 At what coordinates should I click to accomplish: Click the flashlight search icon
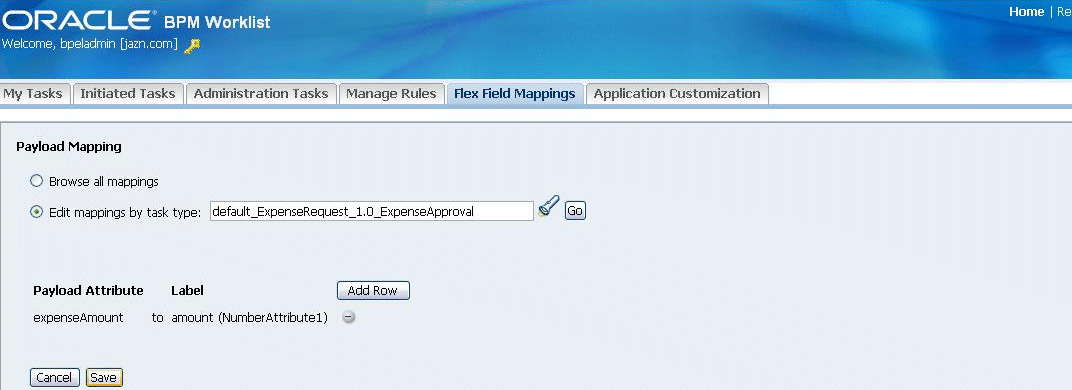pos(548,207)
